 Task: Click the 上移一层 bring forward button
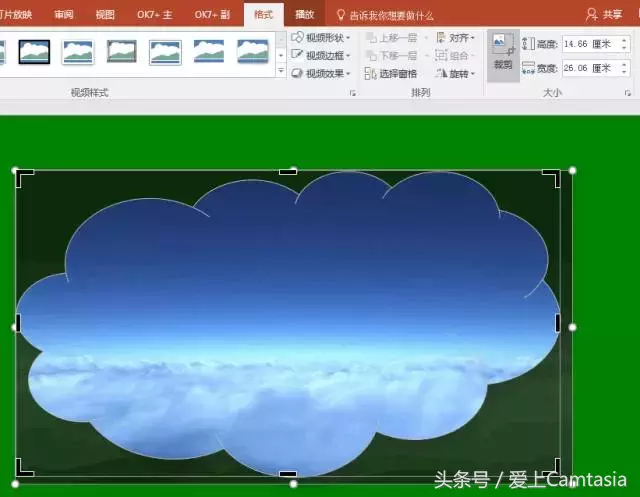coord(392,38)
